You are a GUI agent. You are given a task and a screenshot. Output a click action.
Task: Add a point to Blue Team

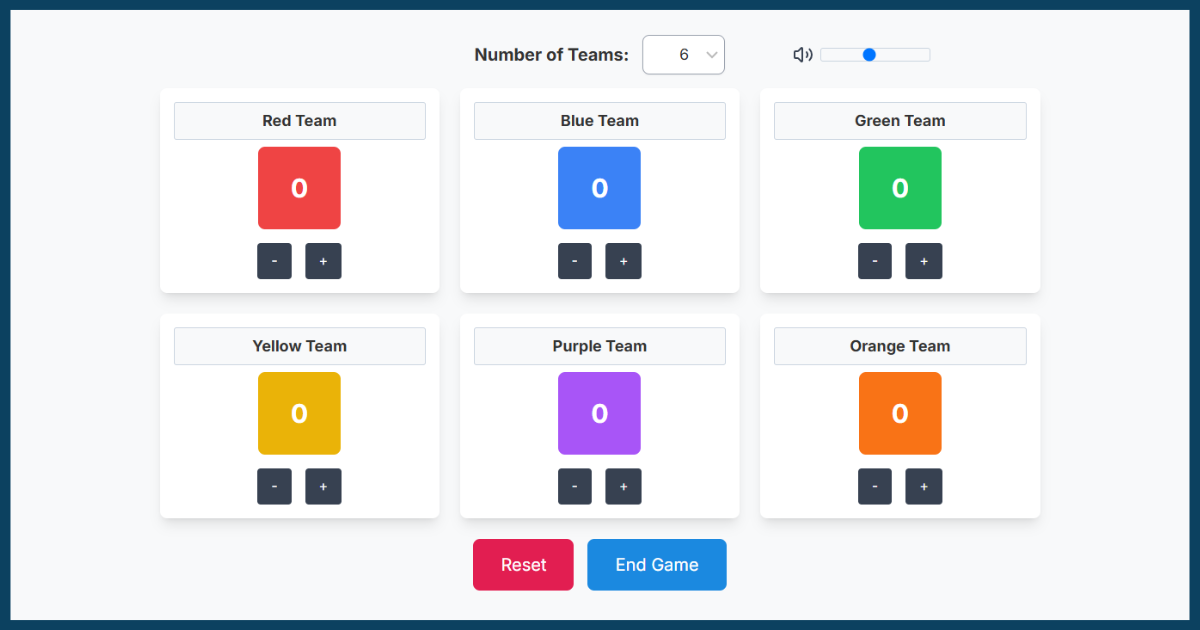[x=623, y=261]
